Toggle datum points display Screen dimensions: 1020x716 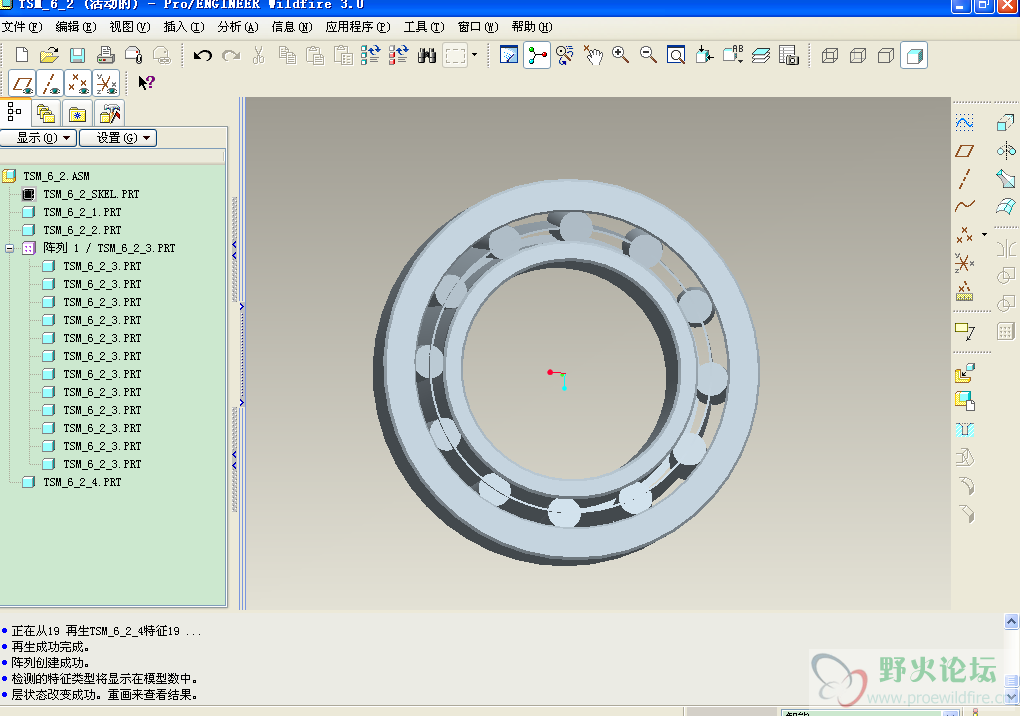[x=78, y=84]
